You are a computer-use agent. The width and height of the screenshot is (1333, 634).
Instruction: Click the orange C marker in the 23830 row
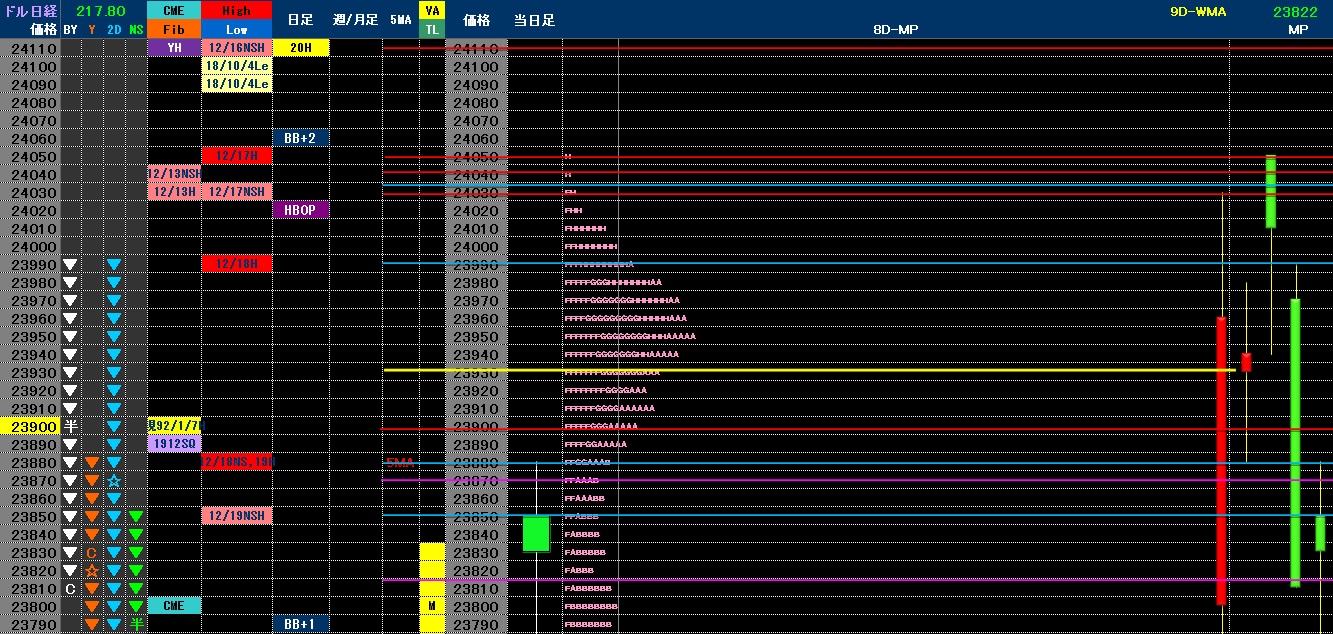(x=92, y=553)
